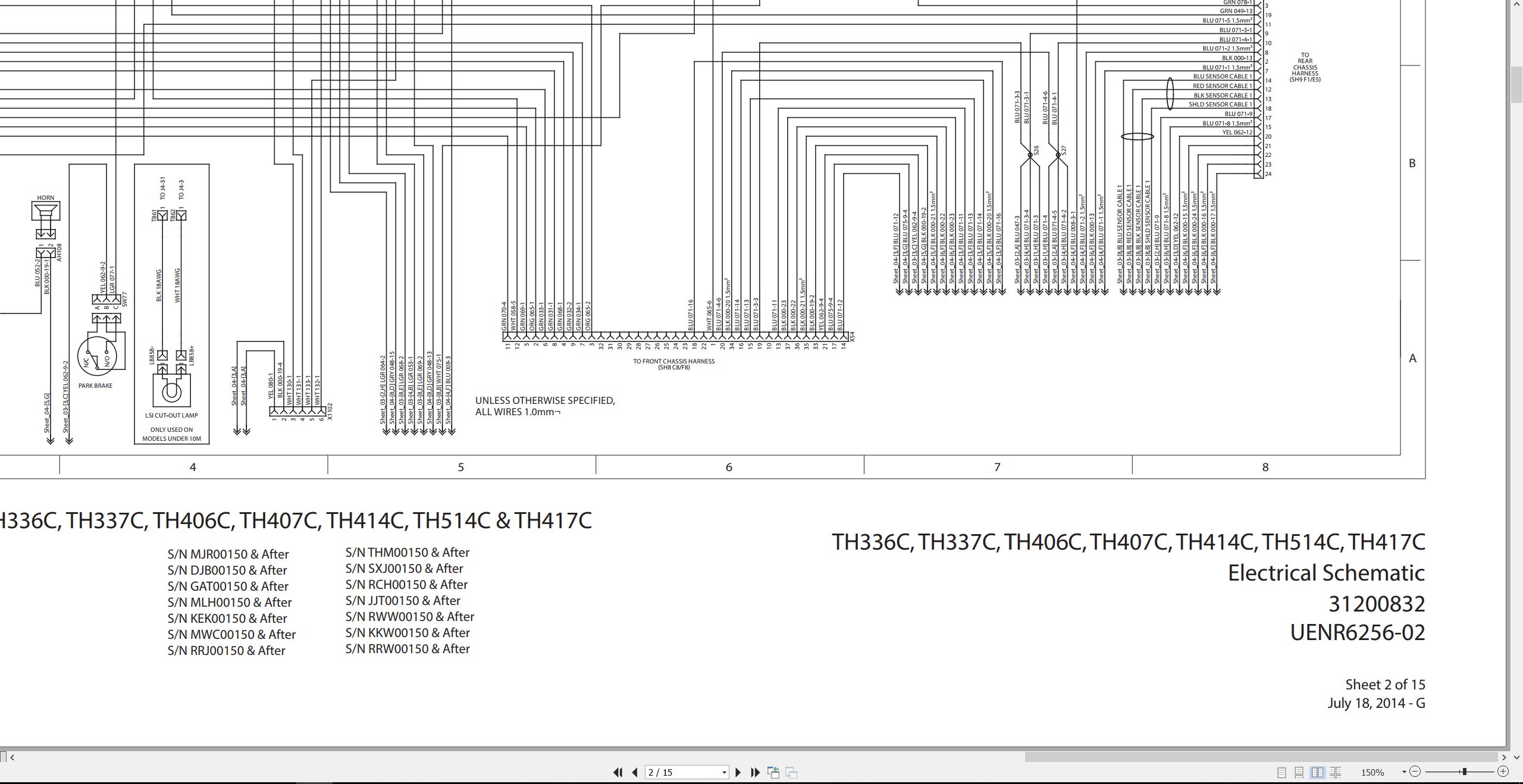Go to the previous page

click(x=635, y=772)
